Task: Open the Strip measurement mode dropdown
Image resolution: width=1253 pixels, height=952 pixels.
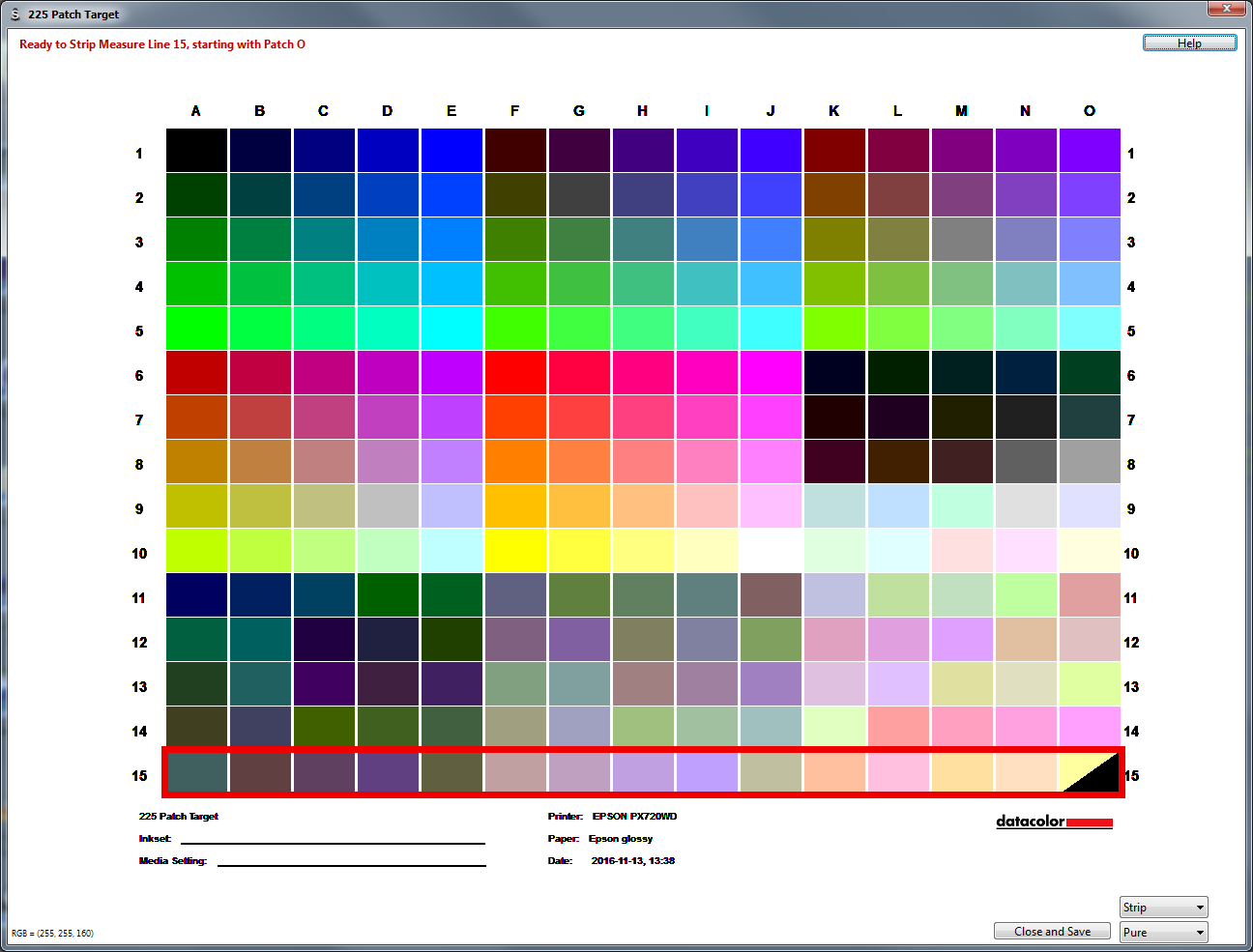Action: tap(1164, 907)
